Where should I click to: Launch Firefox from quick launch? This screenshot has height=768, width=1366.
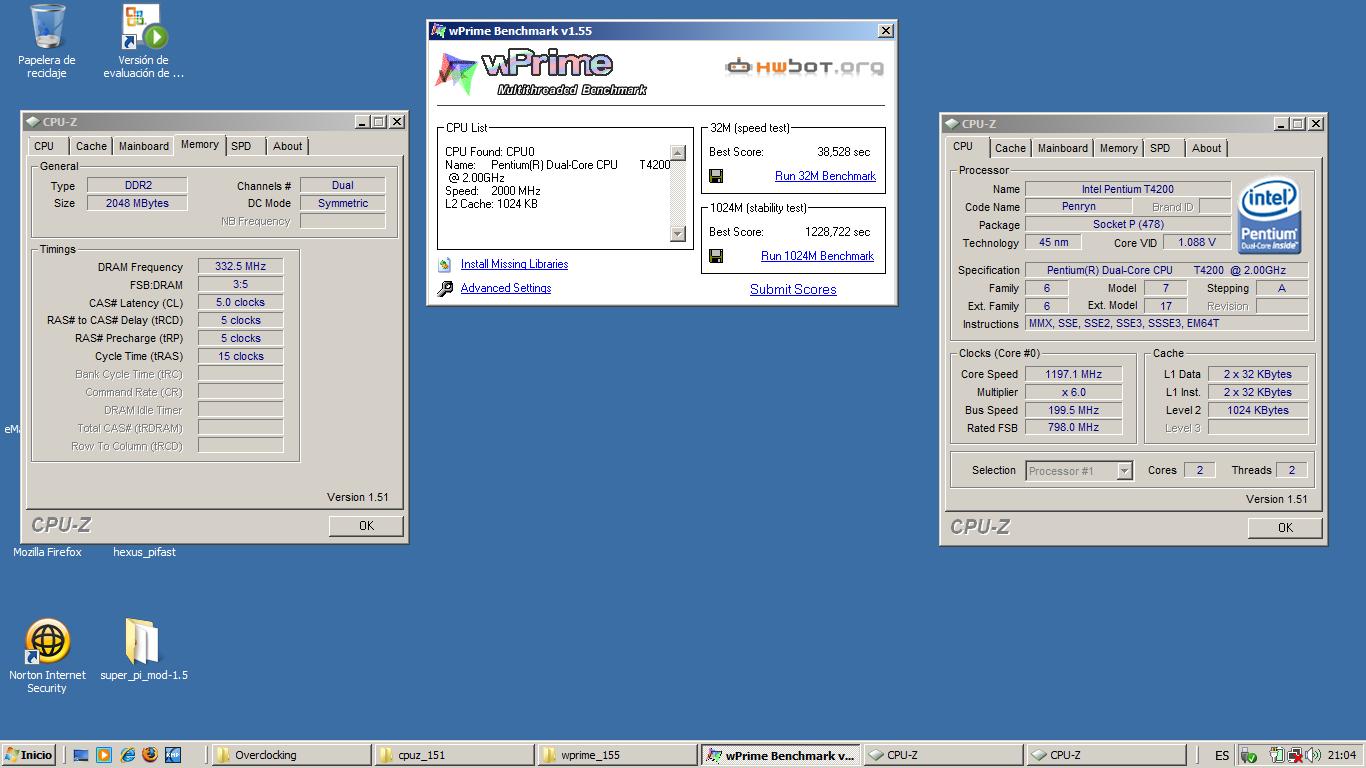click(150, 755)
